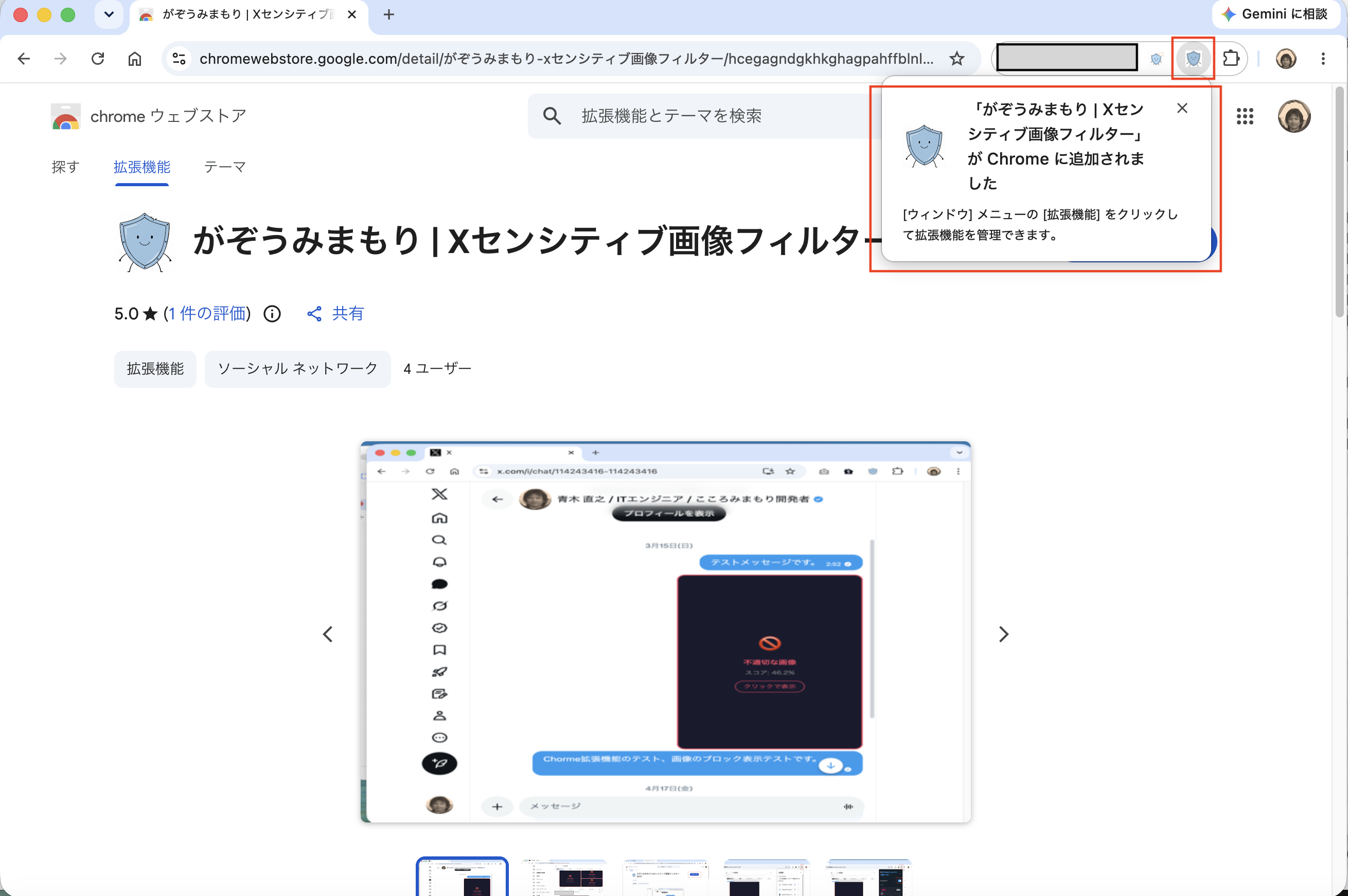Select the second screenshot thumbnail

(563, 876)
